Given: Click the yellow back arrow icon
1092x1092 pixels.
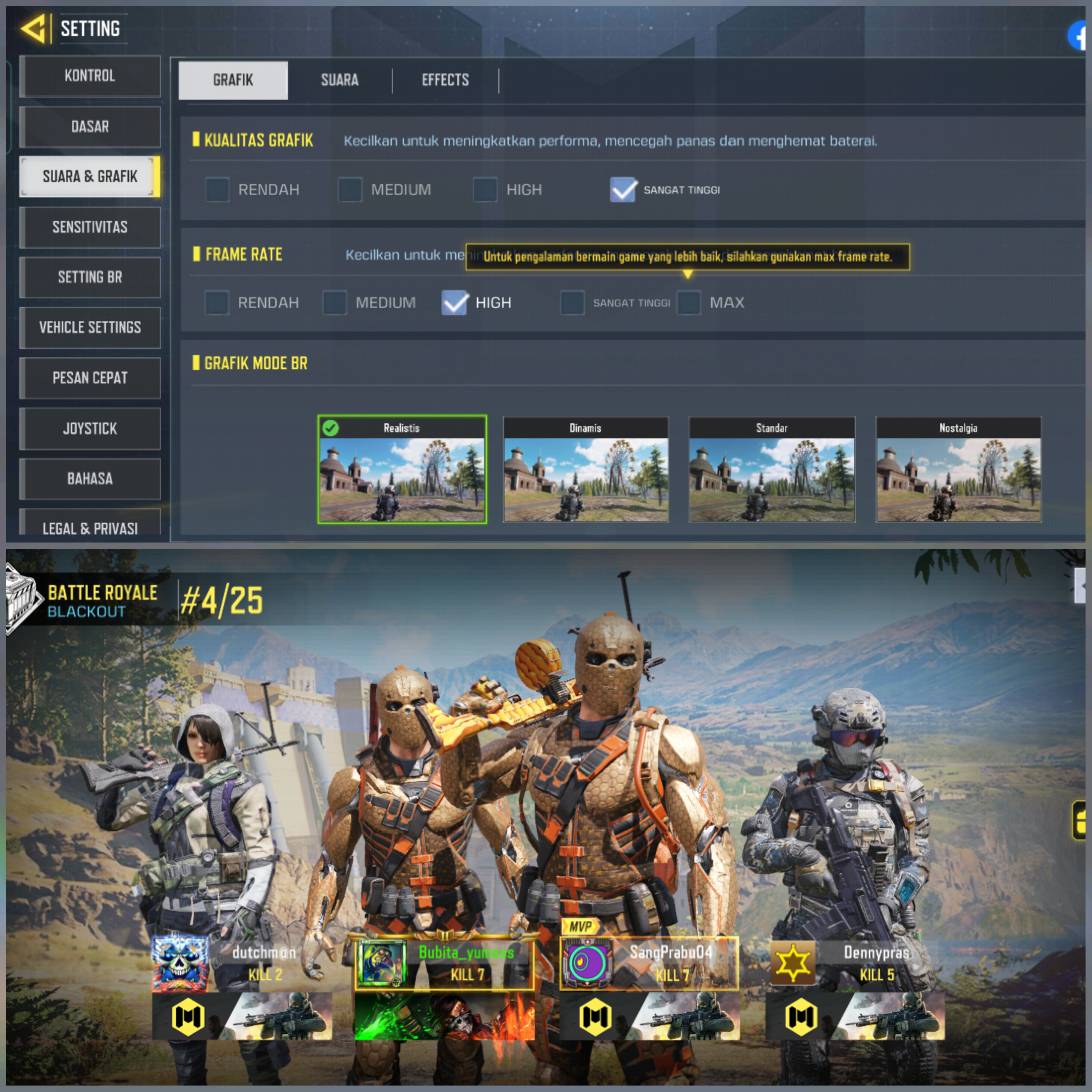Looking at the screenshot, I should [33, 28].
